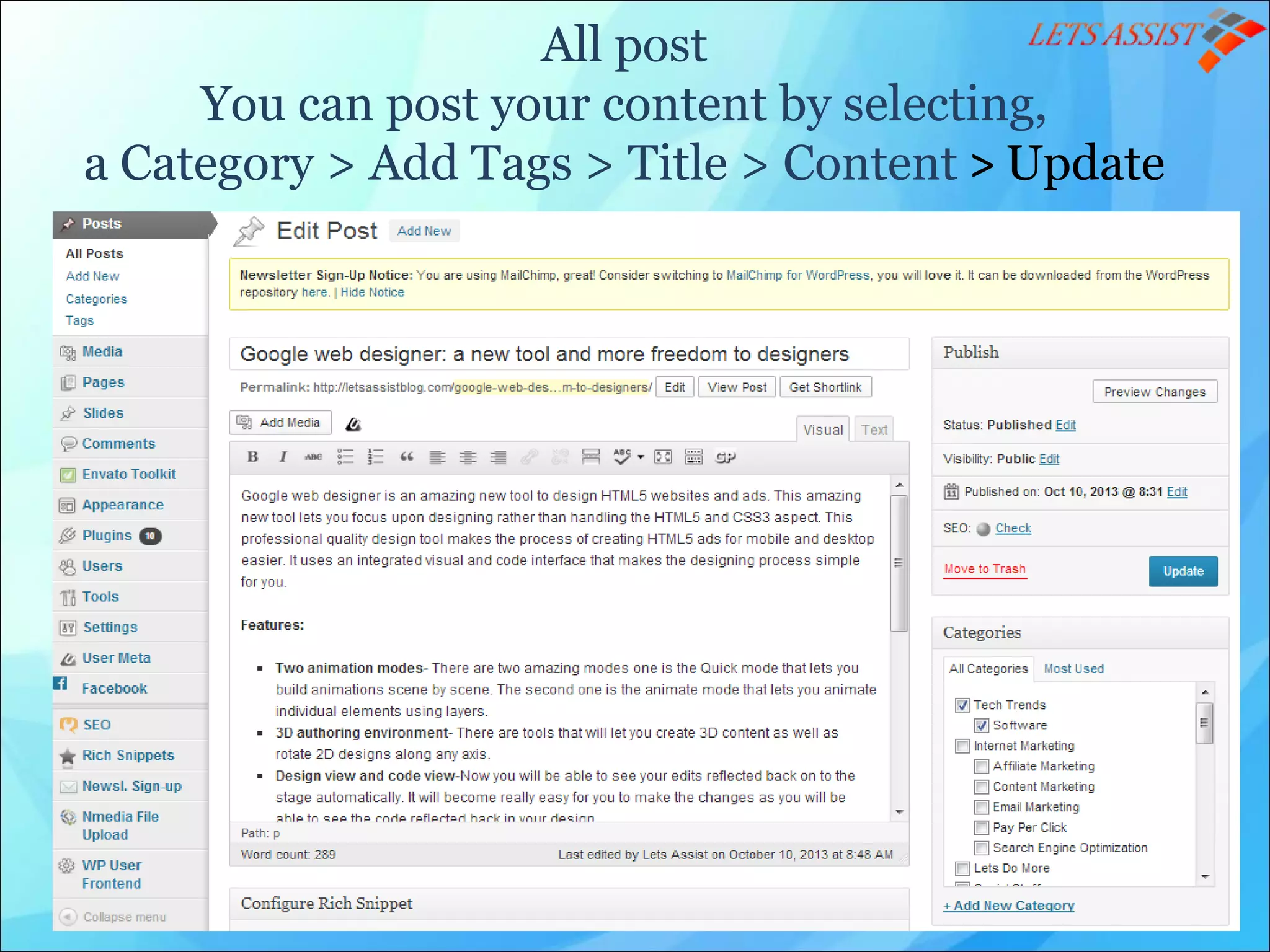Insert a numbered list
This screenshot has width=1270, height=952.
click(x=375, y=457)
